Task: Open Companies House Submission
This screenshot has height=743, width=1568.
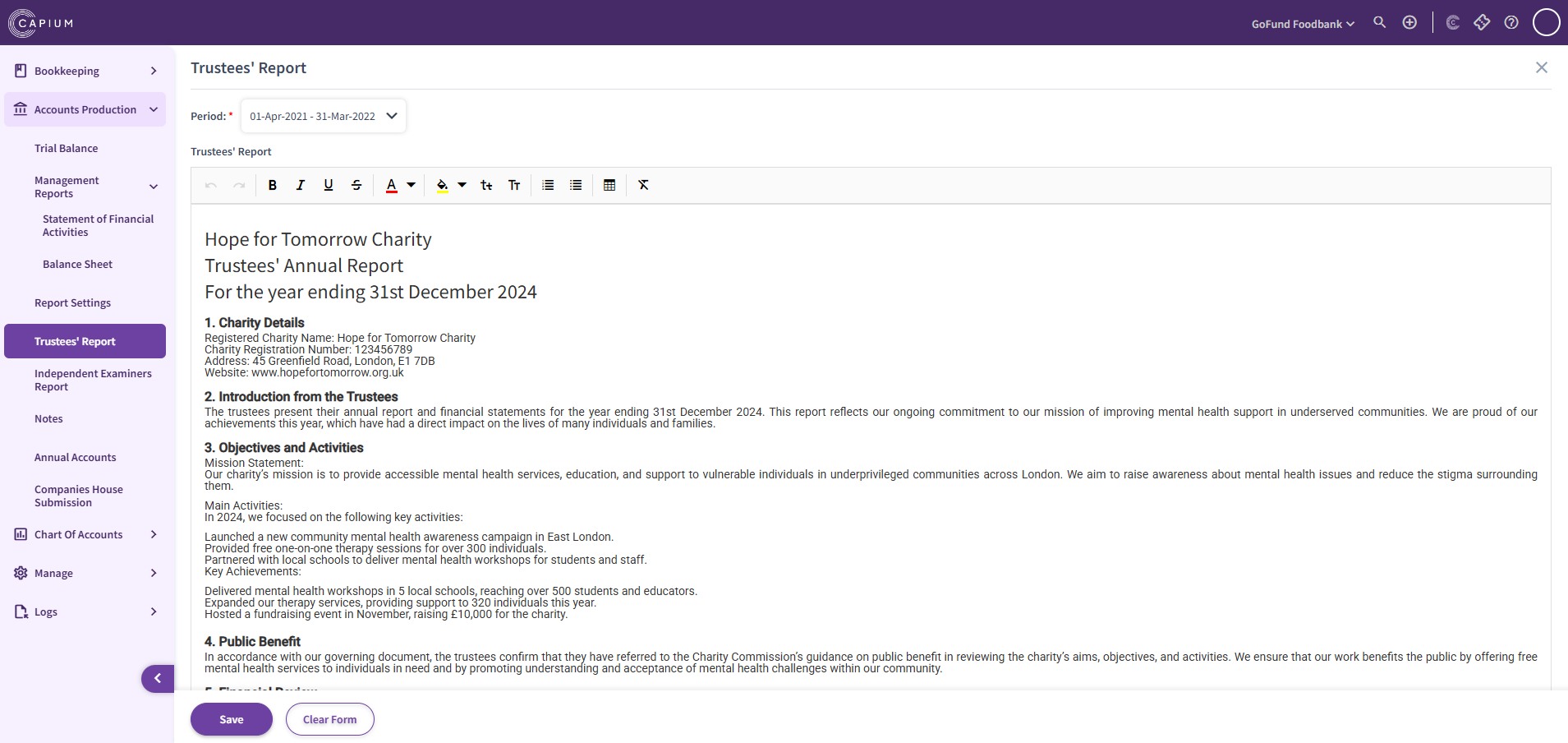Action: point(78,496)
